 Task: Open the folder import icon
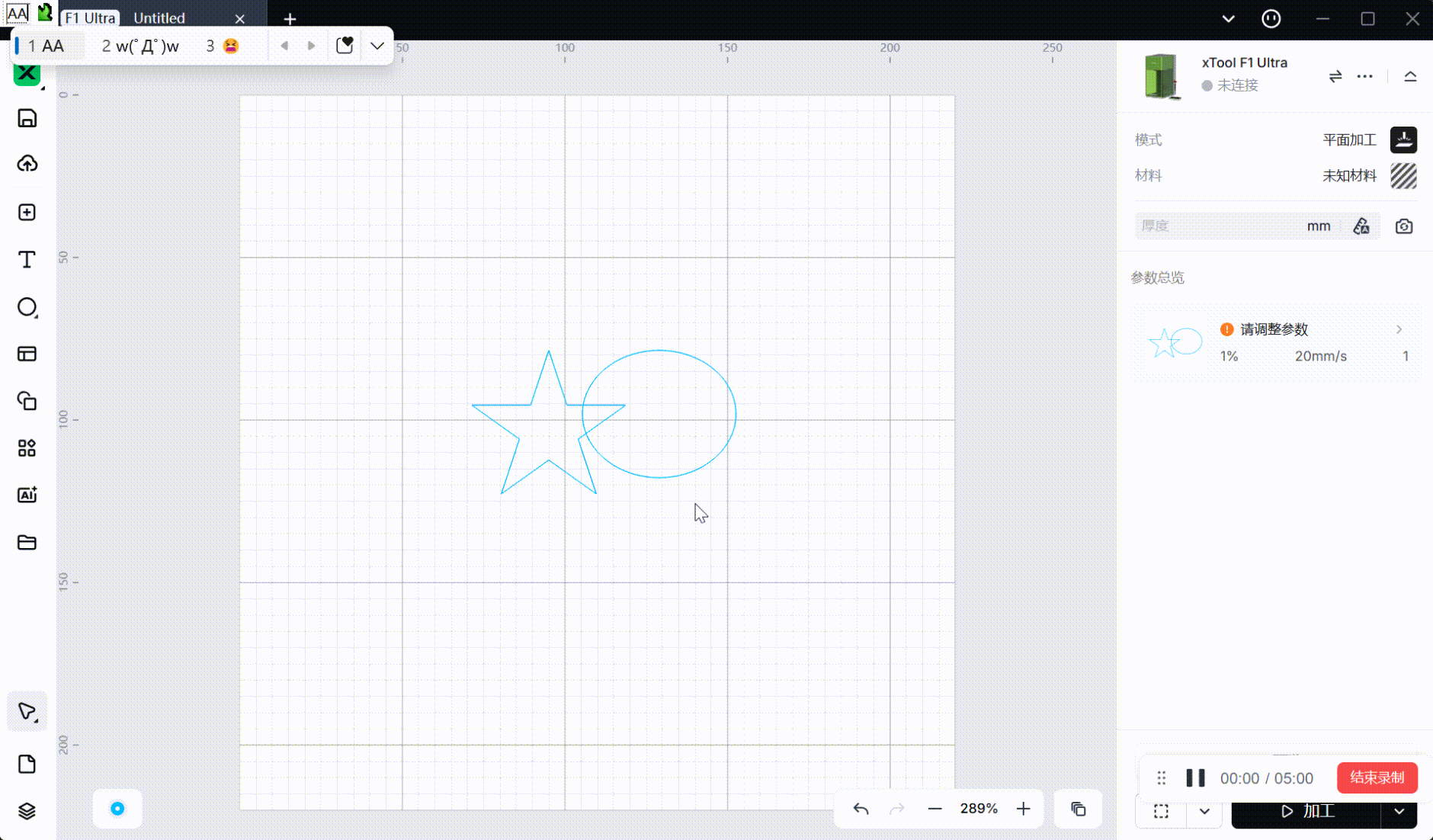point(27,542)
